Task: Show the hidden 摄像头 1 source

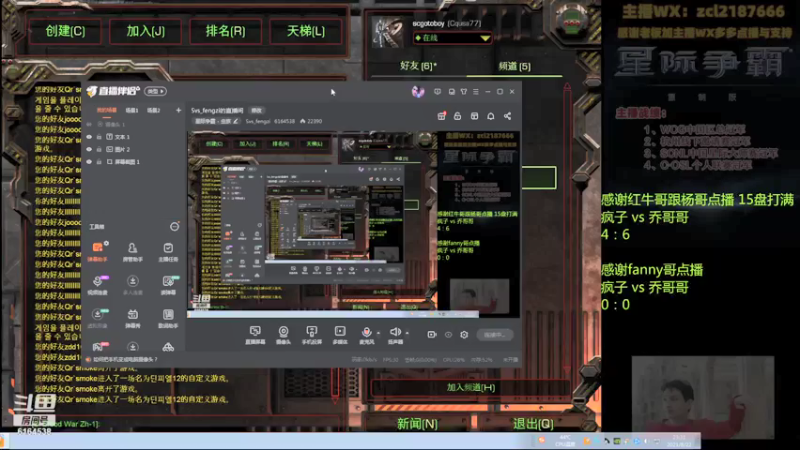Action: click(x=89, y=124)
